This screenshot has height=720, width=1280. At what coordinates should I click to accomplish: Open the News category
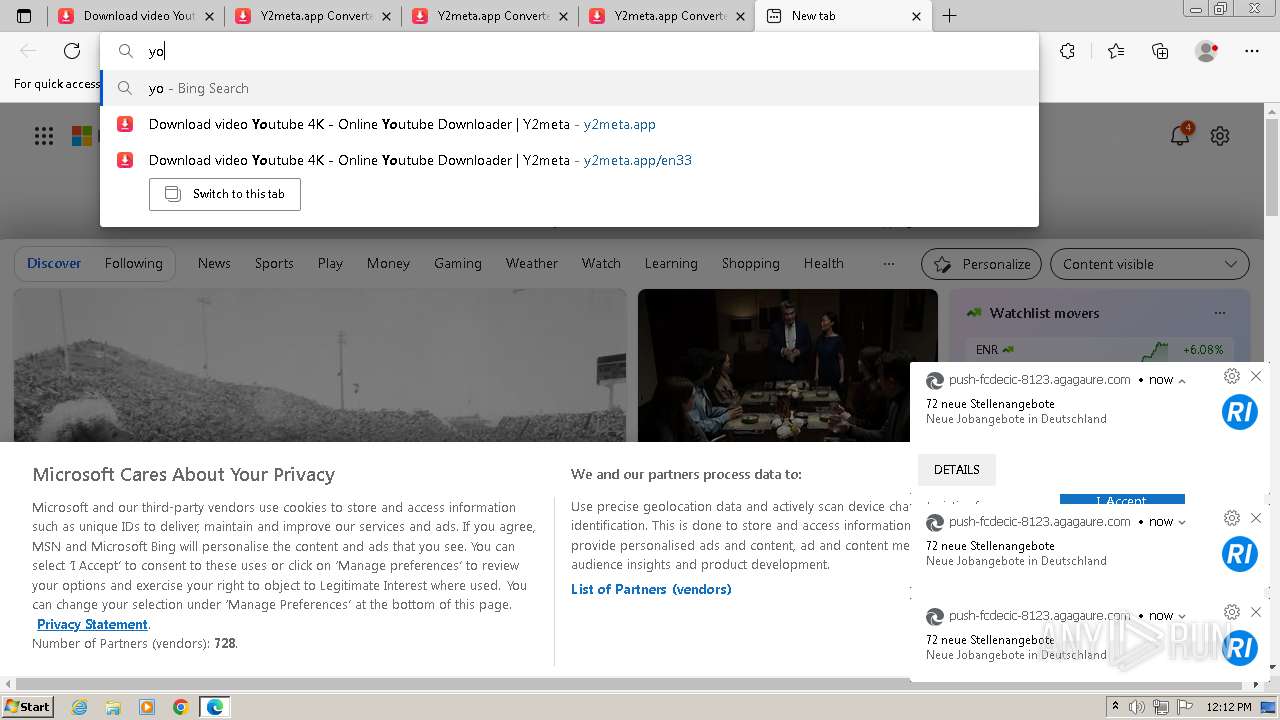click(214, 263)
